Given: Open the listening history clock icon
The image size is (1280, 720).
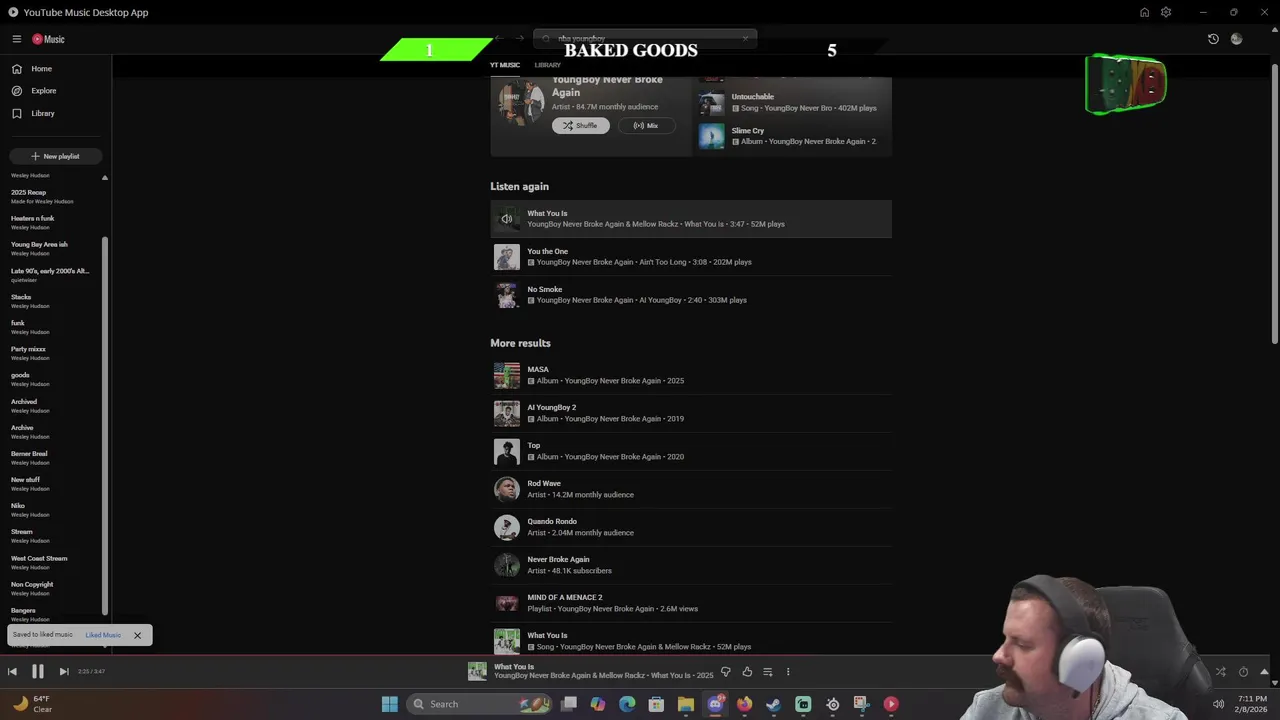Looking at the screenshot, I should (x=1213, y=39).
